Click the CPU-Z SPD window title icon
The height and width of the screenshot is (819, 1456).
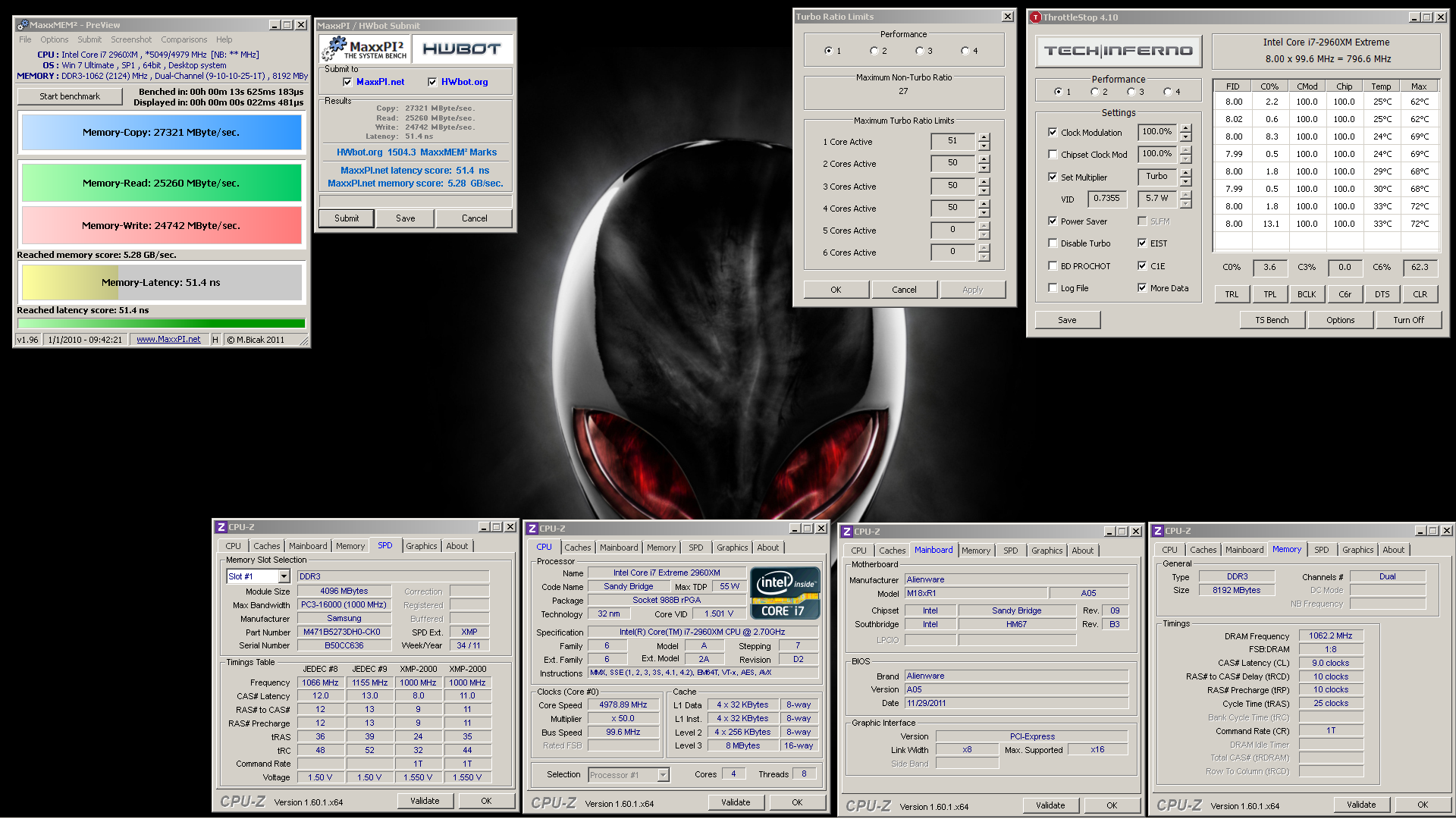[x=221, y=527]
